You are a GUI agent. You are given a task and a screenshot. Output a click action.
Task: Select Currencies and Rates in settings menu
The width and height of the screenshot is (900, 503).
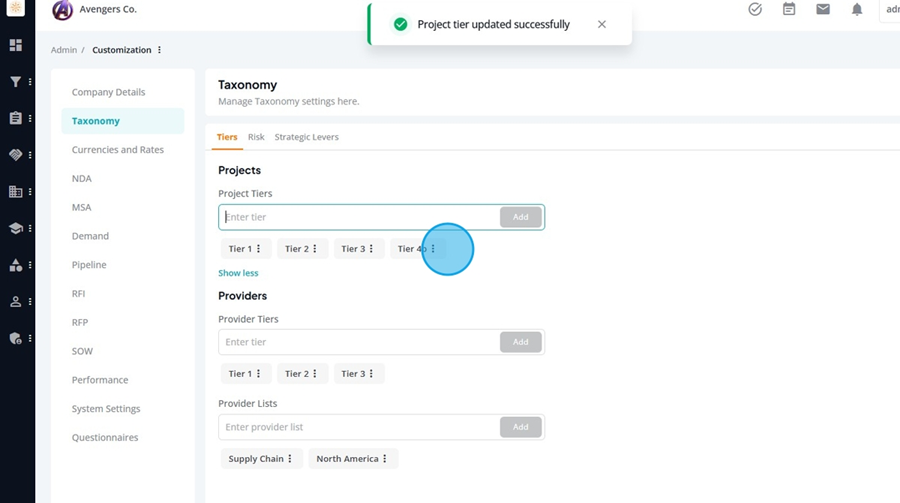(118, 150)
